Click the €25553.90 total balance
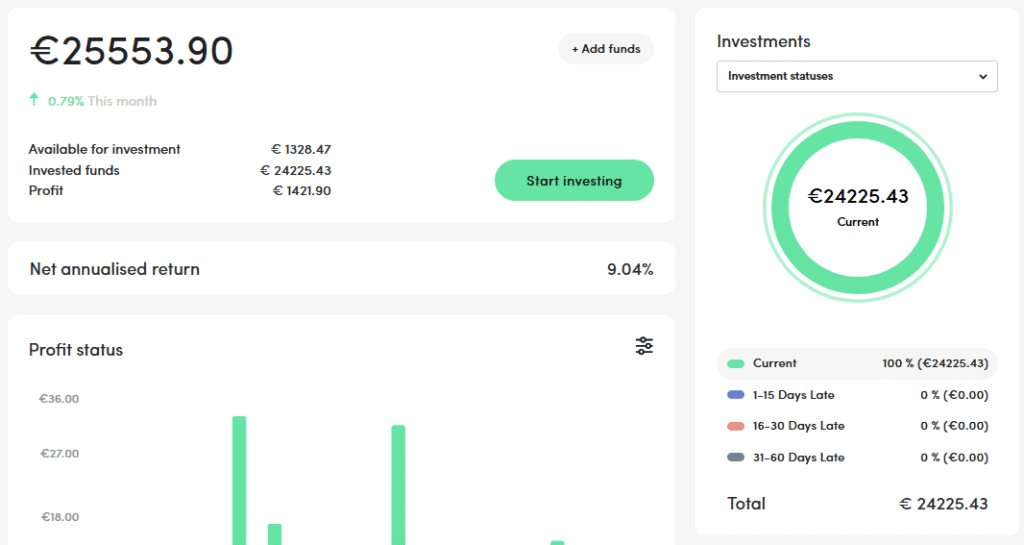This screenshot has height=545, width=1024. point(131,51)
